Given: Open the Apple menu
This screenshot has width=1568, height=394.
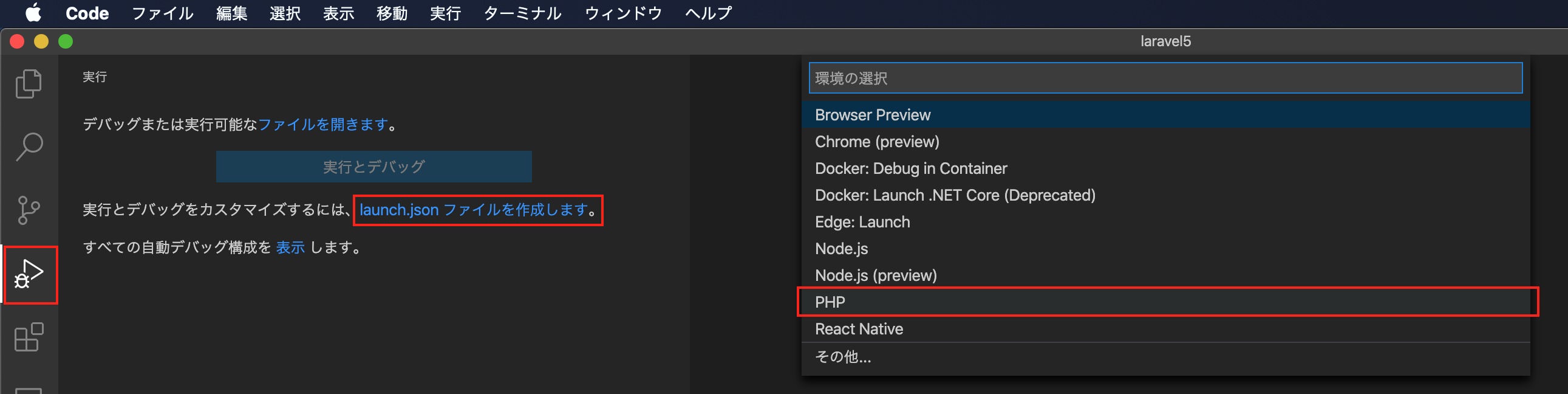Looking at the screenshot, I should point(33,13).
